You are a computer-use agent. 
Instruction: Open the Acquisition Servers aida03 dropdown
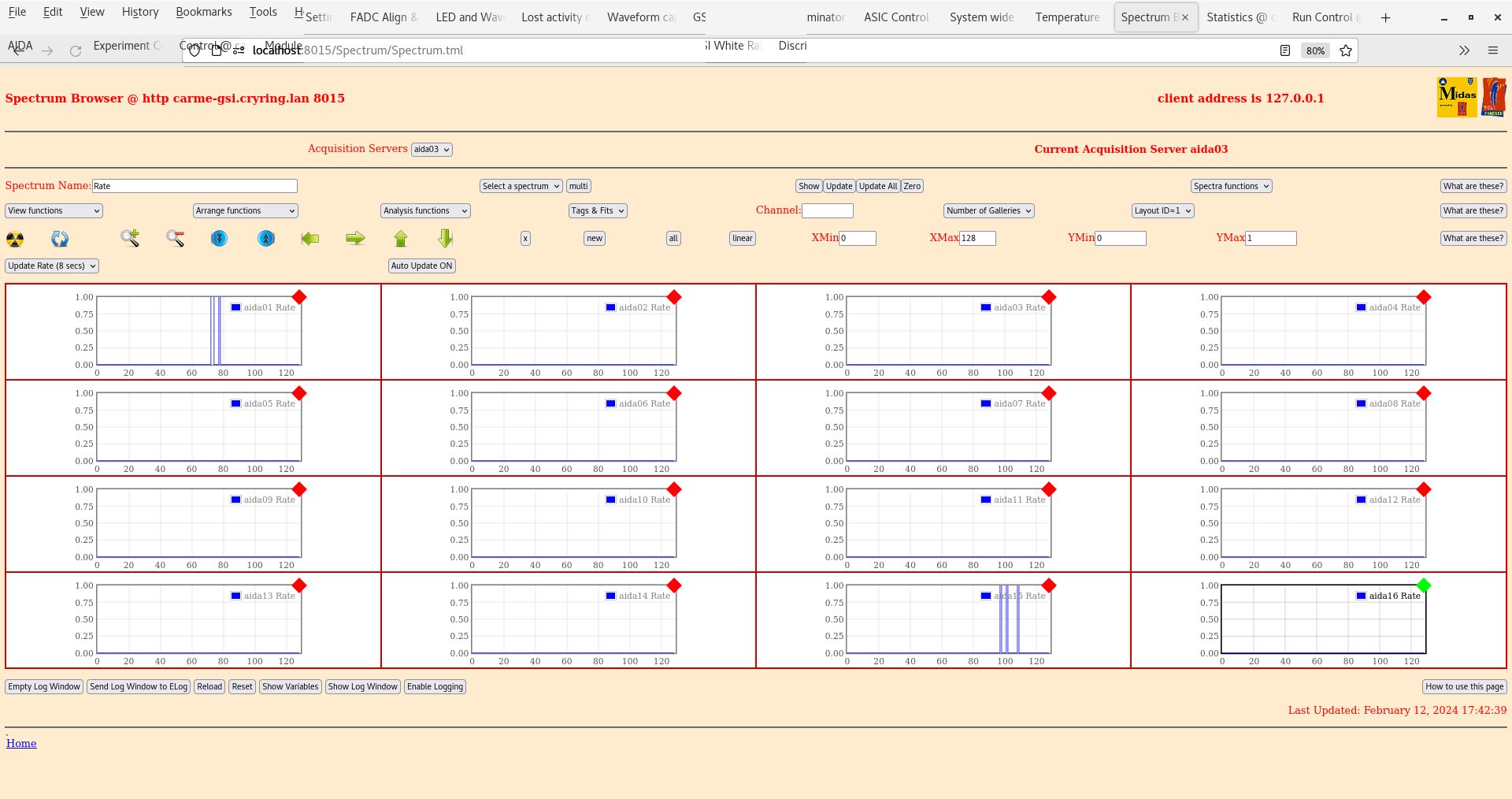(x=432, y=150)
